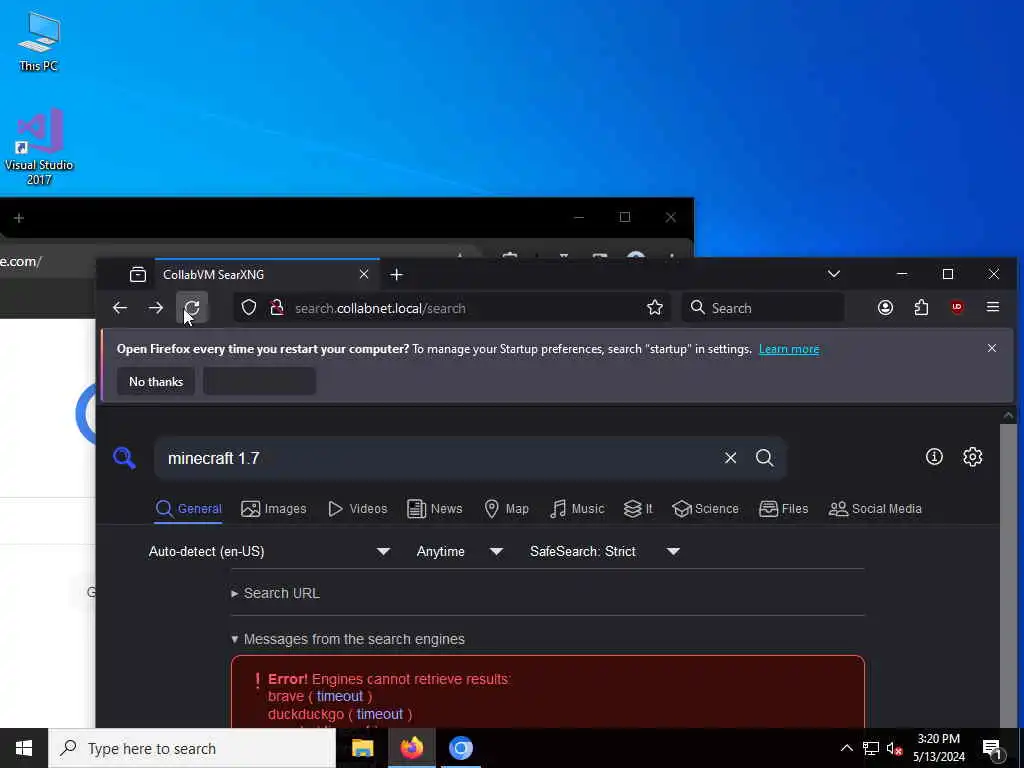Open the Anytime time range dropdown
Viewport: 1024px width, 768px height.
click(x=460, y=551)
